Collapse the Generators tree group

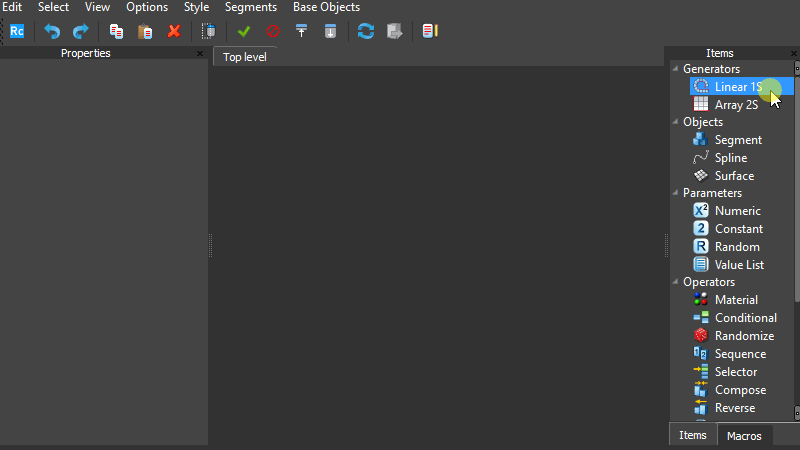tap(675, 69)
